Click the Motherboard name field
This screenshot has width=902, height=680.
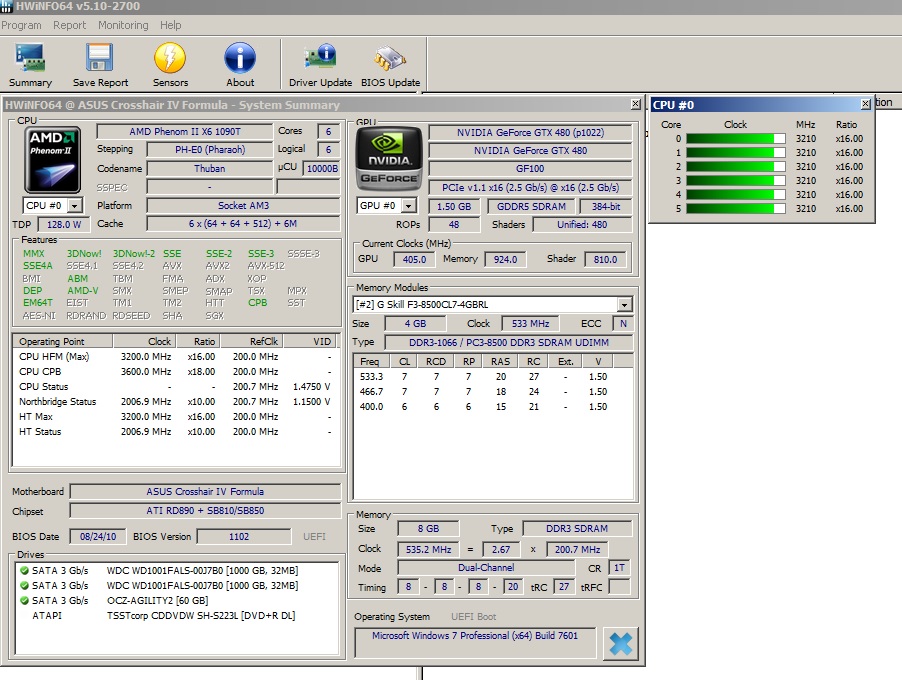click(206, 492)
